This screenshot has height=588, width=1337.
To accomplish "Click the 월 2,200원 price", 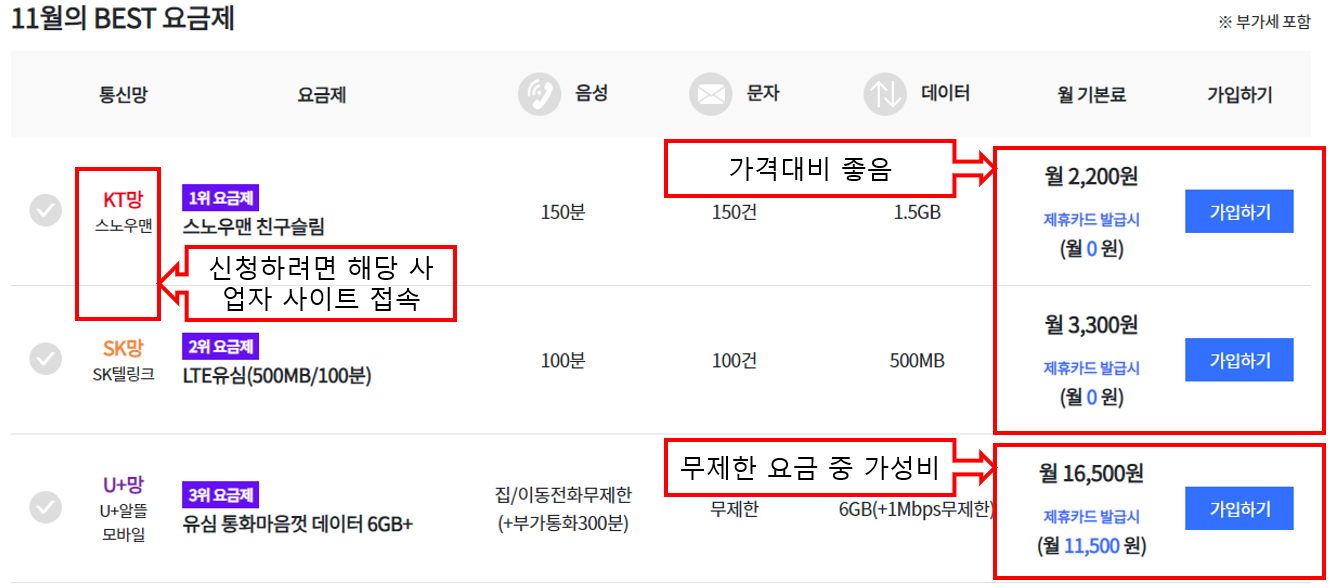I will (1092, 177).
